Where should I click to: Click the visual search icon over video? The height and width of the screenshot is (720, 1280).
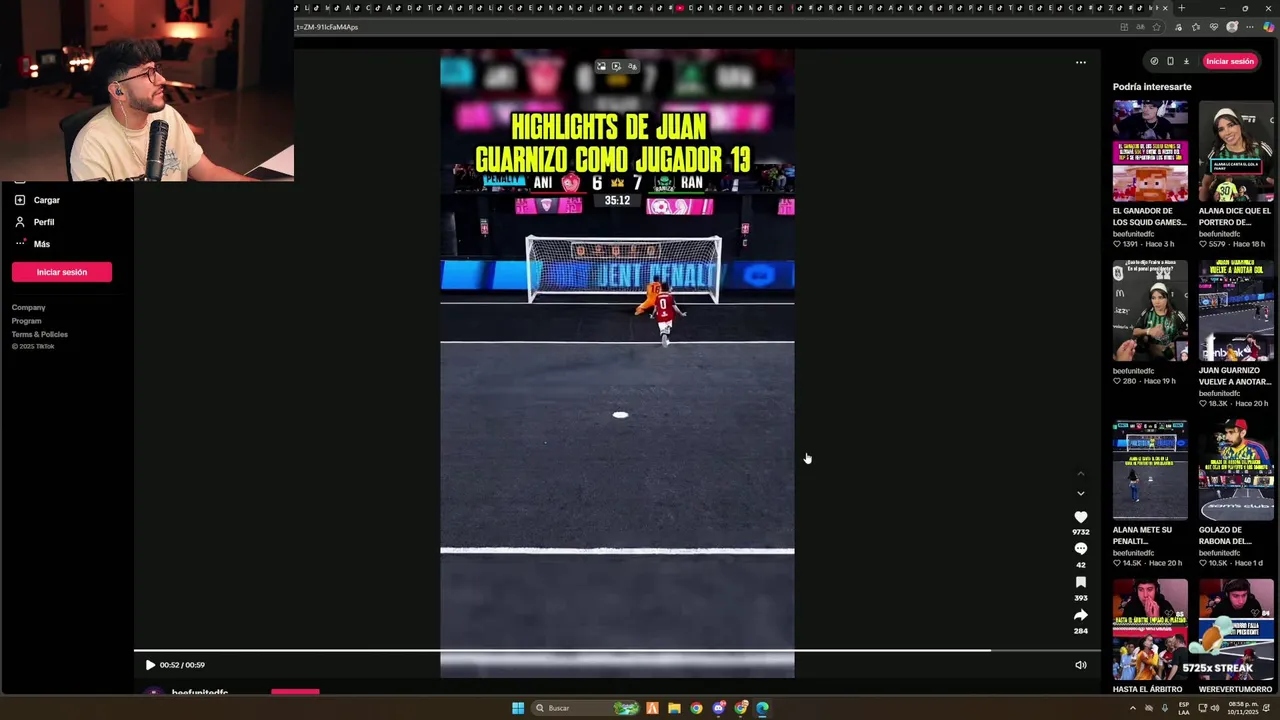[601, 66]
